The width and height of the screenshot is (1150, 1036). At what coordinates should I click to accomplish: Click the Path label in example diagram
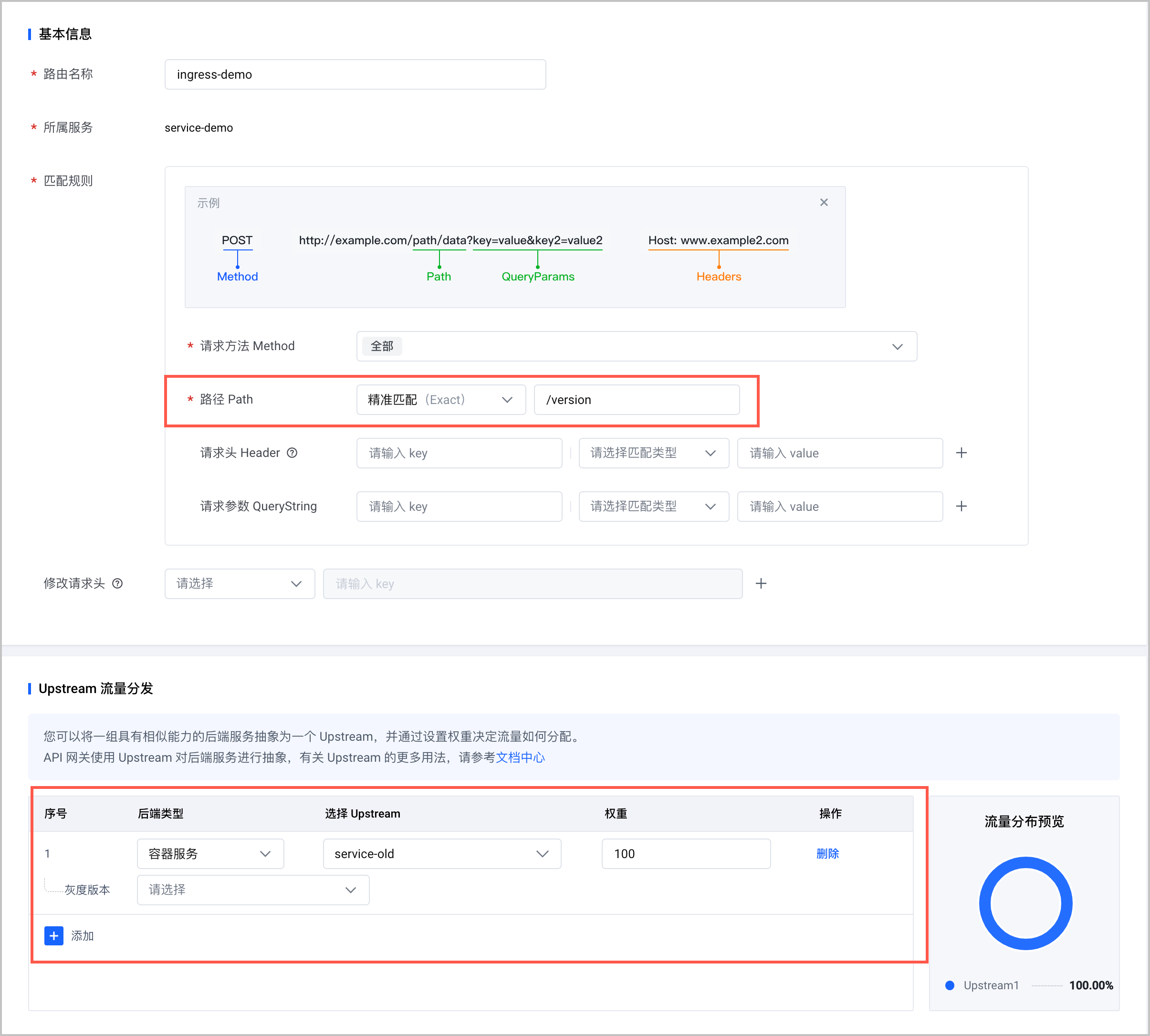point(439,277)
